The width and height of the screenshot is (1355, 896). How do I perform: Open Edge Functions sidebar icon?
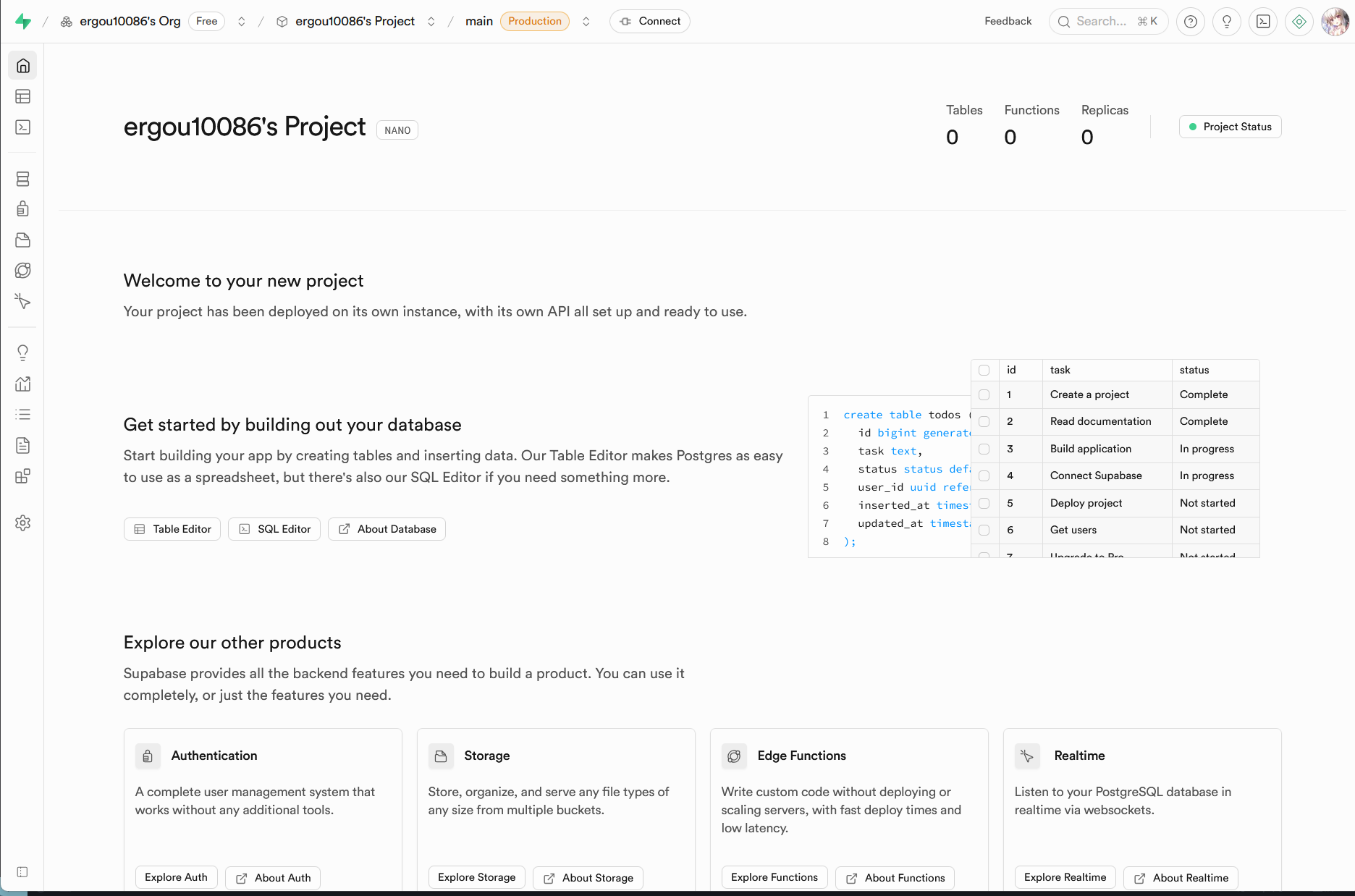pos(22,271)
